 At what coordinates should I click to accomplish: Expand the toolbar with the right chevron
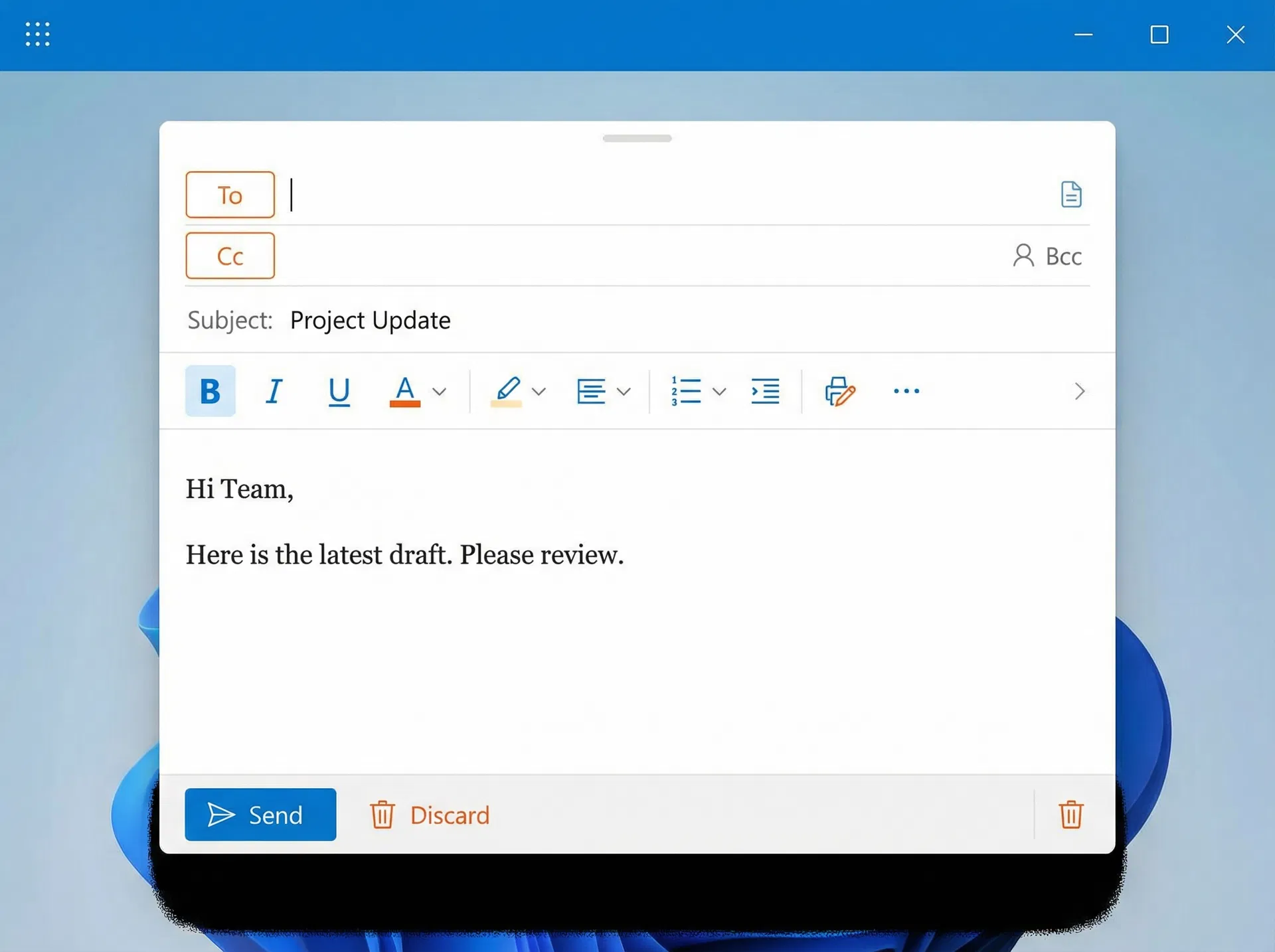(1080, 391)
